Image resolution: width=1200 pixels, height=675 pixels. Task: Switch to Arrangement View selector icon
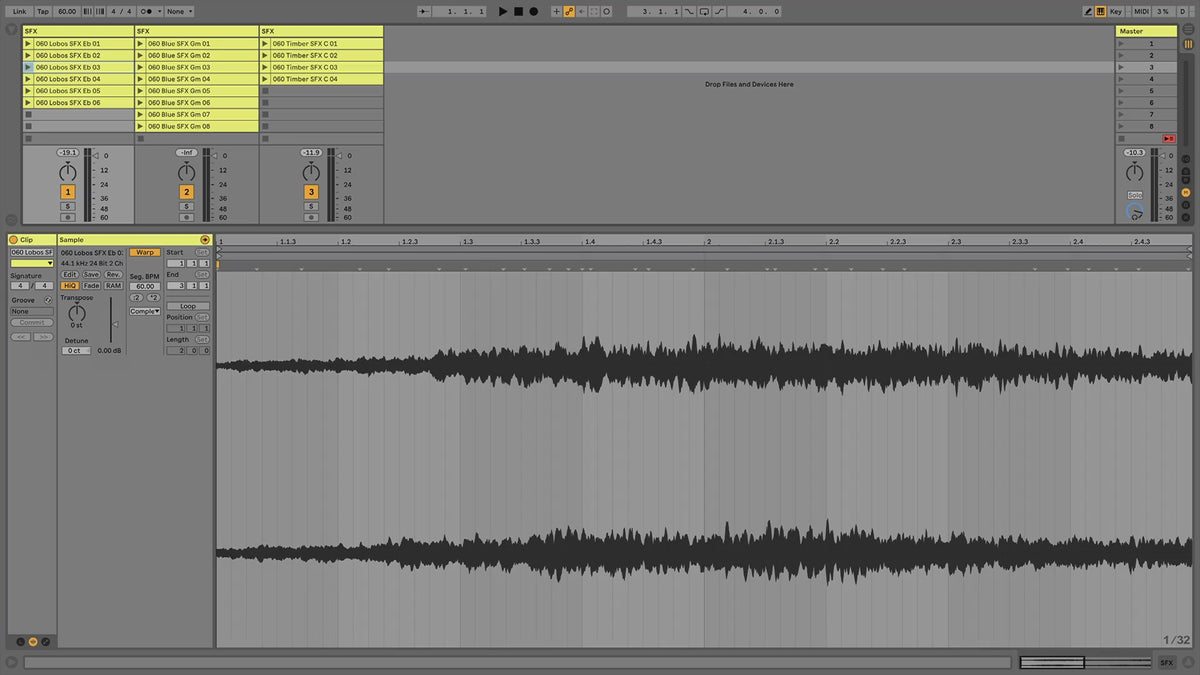[1187, 30]
